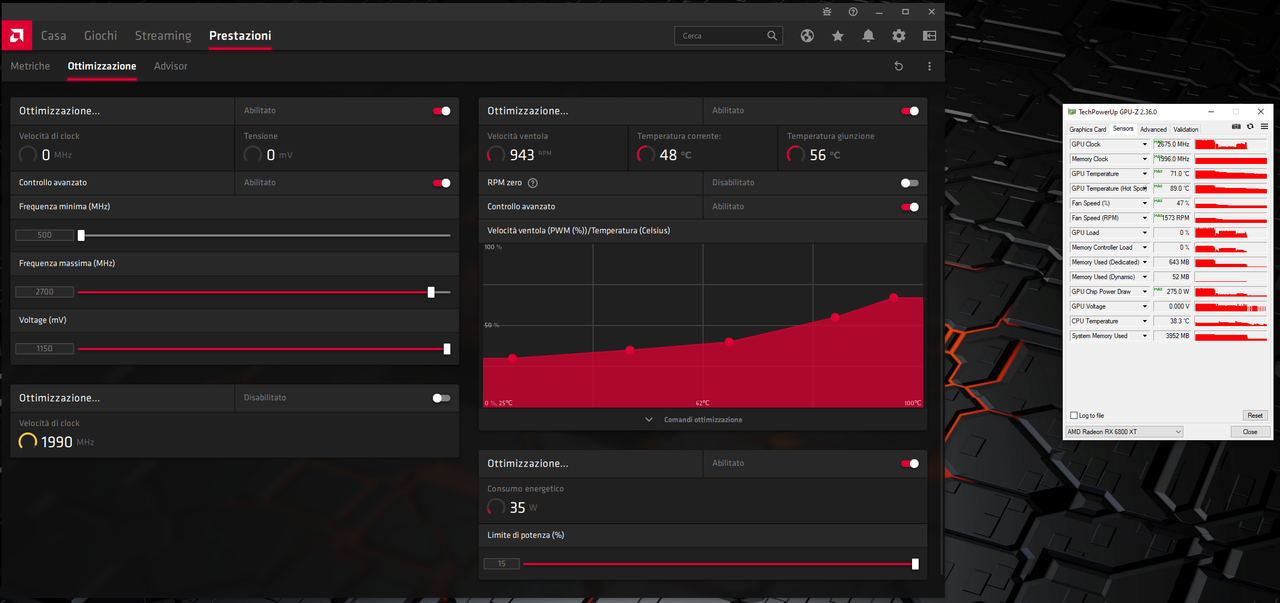This screenshot has width=1280, height=603.
Task: Open CPU Temperature sensor dropdown arrow
Action: [x=1145, y=321]
